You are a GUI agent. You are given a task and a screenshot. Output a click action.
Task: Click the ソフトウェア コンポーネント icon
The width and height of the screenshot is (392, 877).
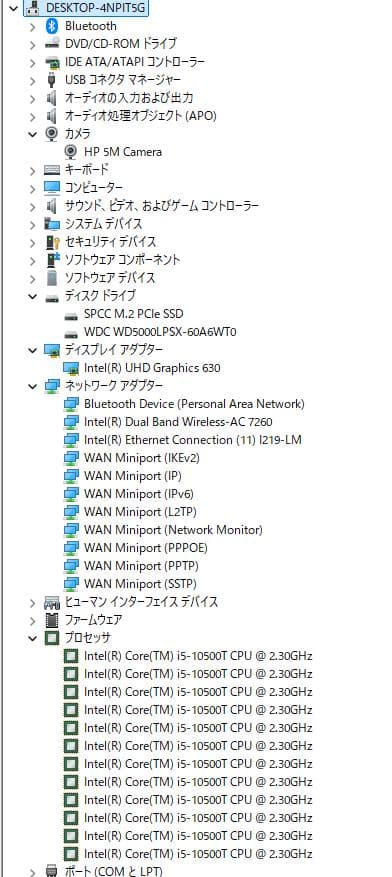[x=52, y=260]
